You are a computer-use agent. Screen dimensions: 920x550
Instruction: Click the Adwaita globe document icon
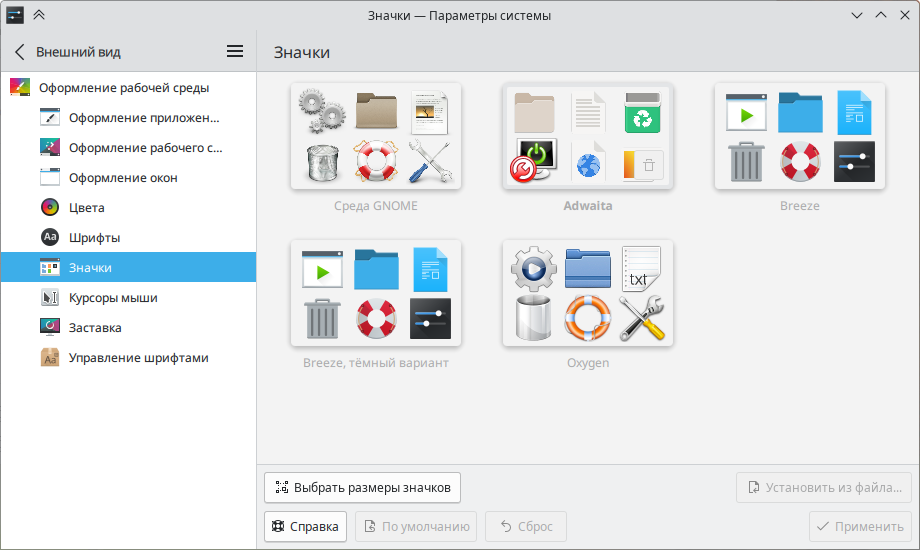click(588, 160)
